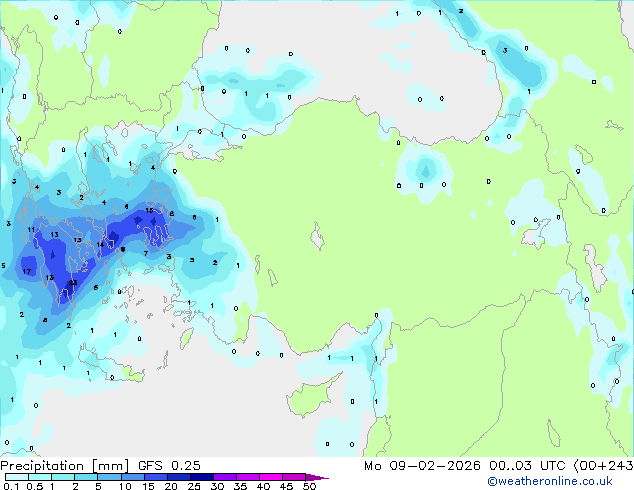Click the "GFS 0.25" model label
Viewport: 634px width, 490px height.
pyautogui.click(x=169, y=466)
